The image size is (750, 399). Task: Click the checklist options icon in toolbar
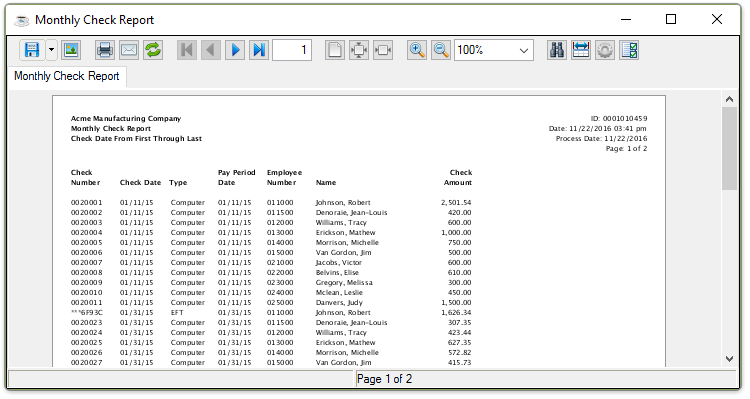(x=629, y=50)
